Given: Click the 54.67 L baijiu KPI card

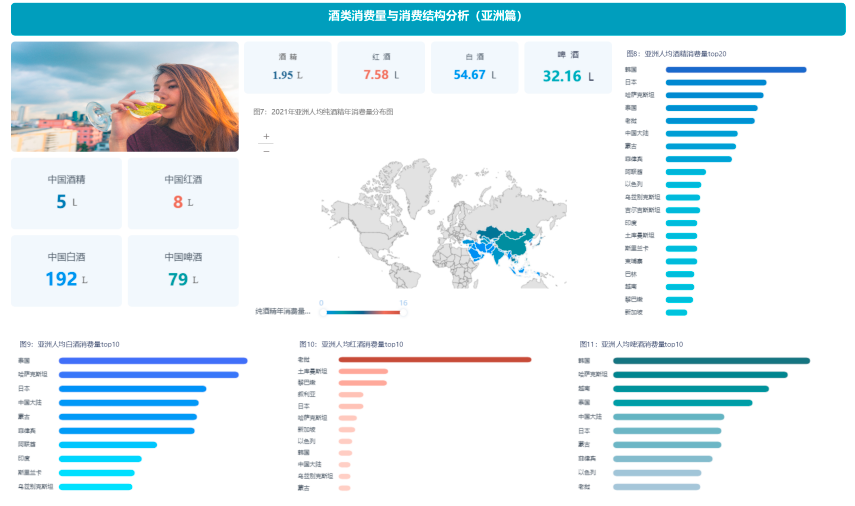Looking at the screenshot, I should pyautogui.click(x=475, y=67).
